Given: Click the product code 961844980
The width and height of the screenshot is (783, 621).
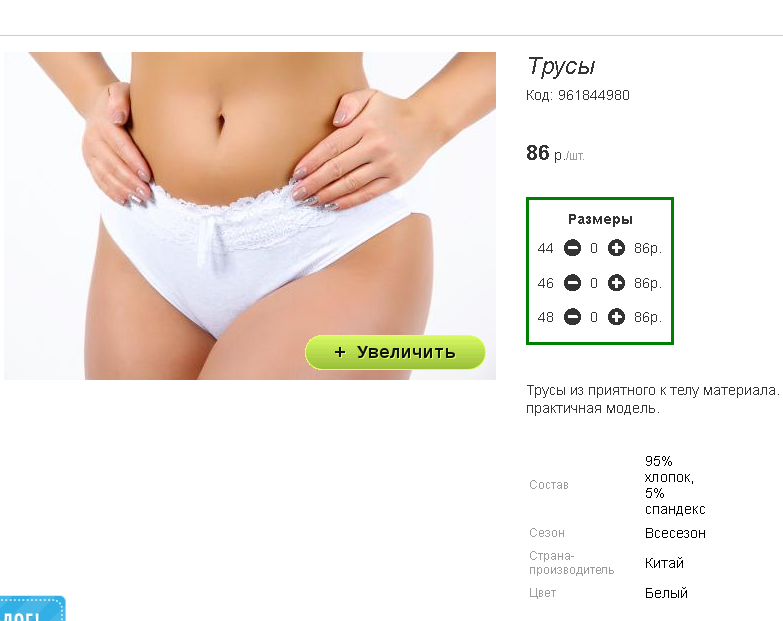Looking at the screenshot, I should (x=593, y=95).
